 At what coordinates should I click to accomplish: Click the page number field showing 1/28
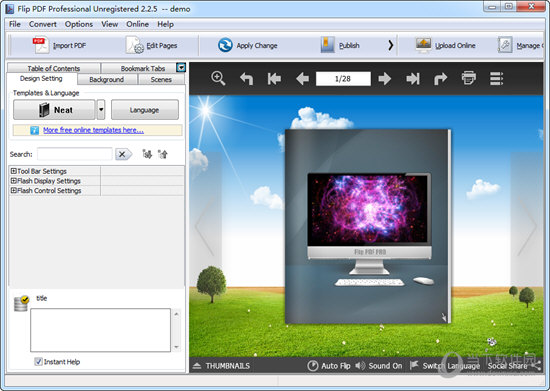pos(343,79)
